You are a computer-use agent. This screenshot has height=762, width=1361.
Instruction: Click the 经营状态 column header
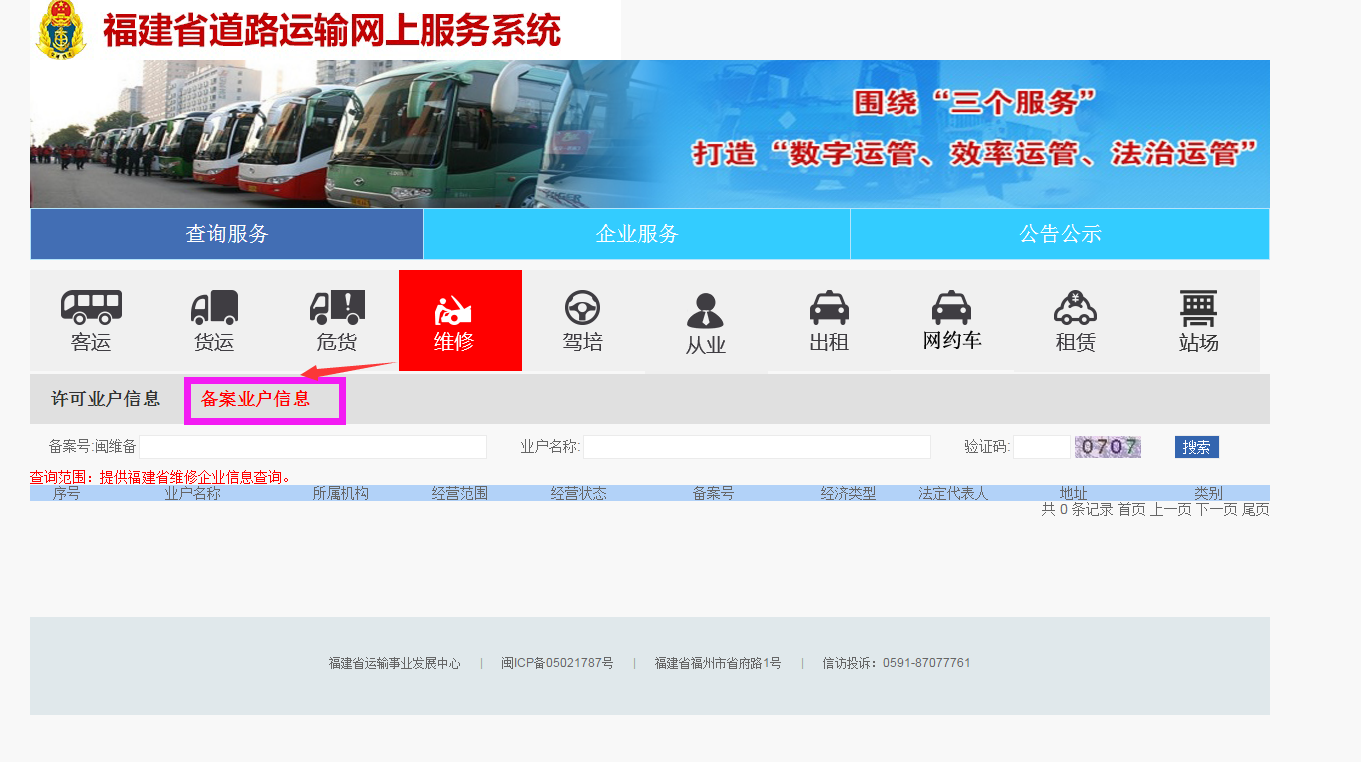pyautogui.click(x=579, y=493)
